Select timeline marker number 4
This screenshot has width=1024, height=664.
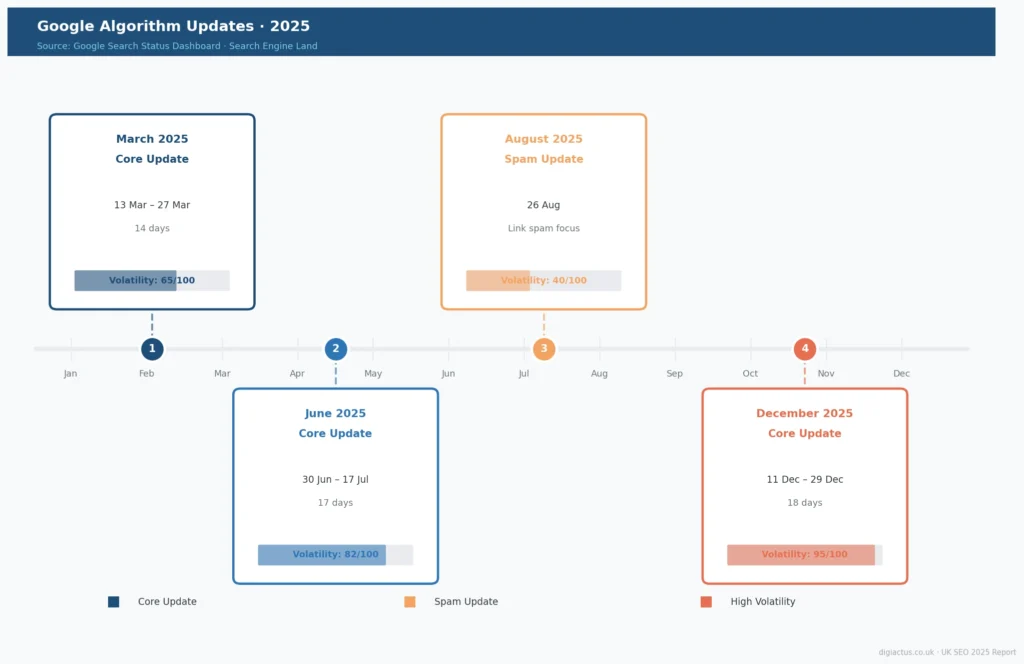coord(804,349)
